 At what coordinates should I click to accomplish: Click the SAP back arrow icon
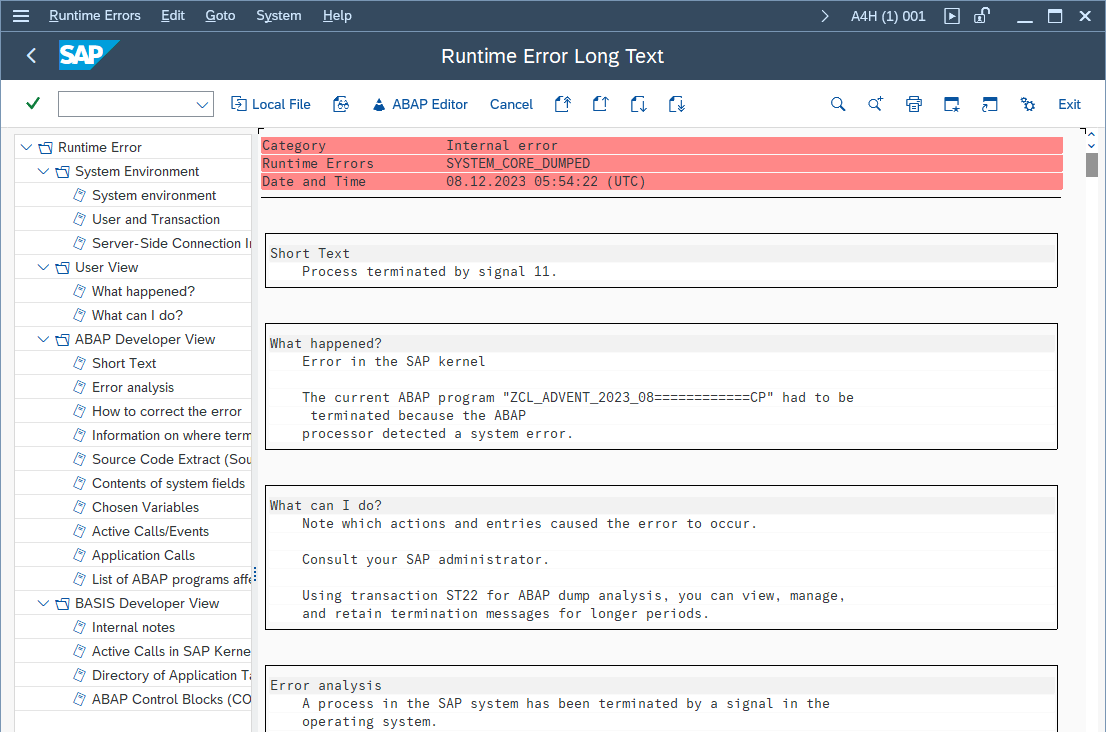pos(31,56)
